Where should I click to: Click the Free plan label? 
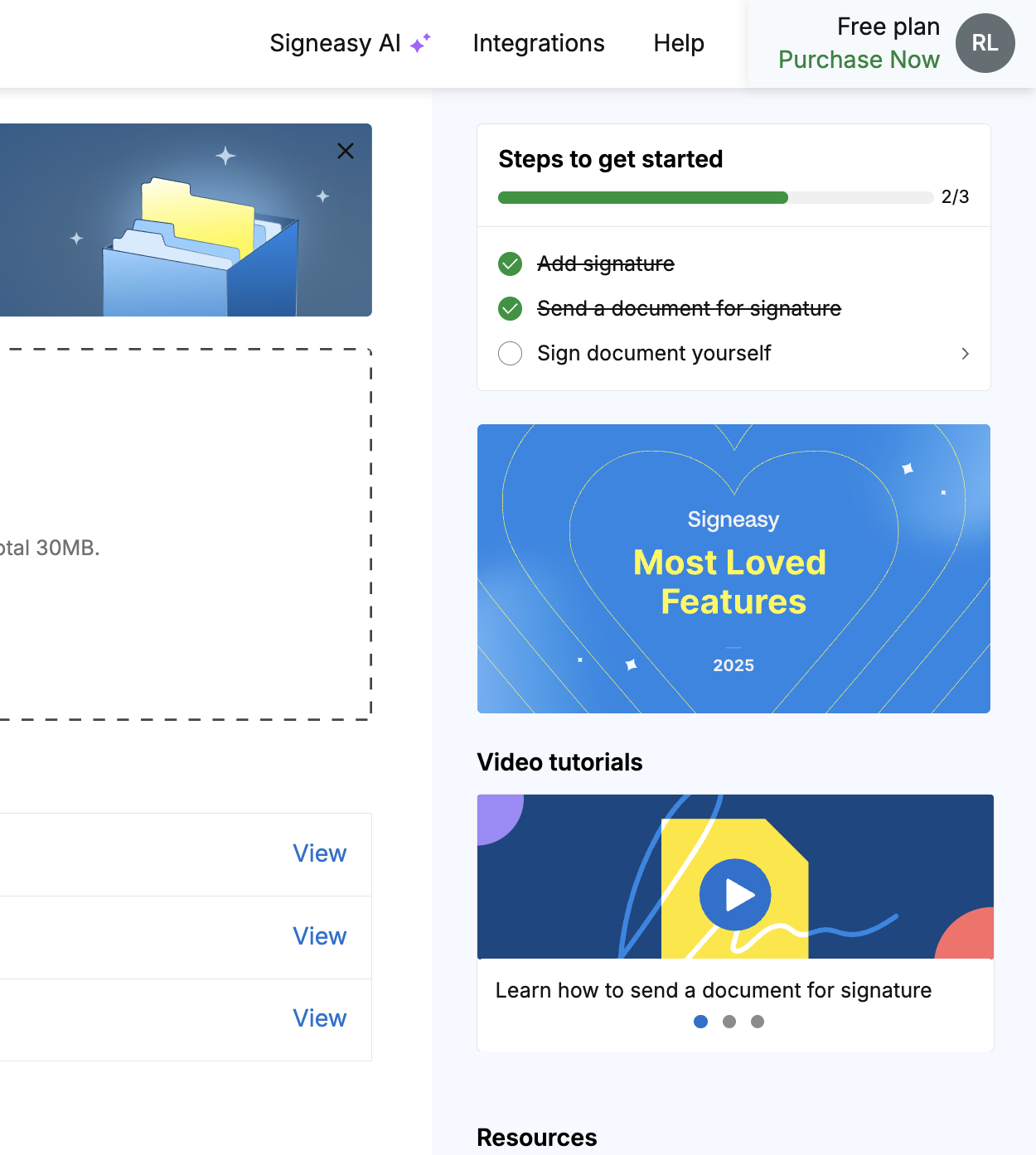(x=888, y=27)
